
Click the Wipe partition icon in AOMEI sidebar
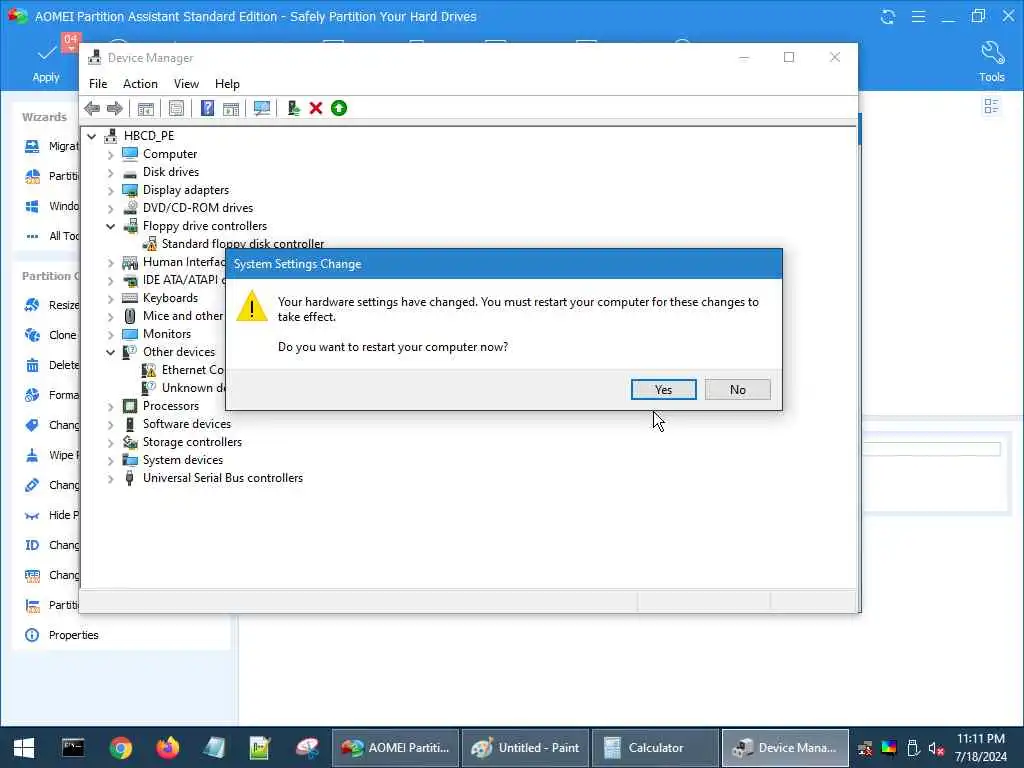32,455
